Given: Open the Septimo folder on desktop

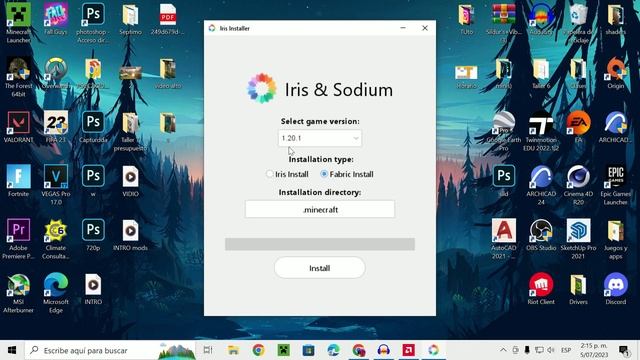Looking at the screenshot, I should coord(131,20).
